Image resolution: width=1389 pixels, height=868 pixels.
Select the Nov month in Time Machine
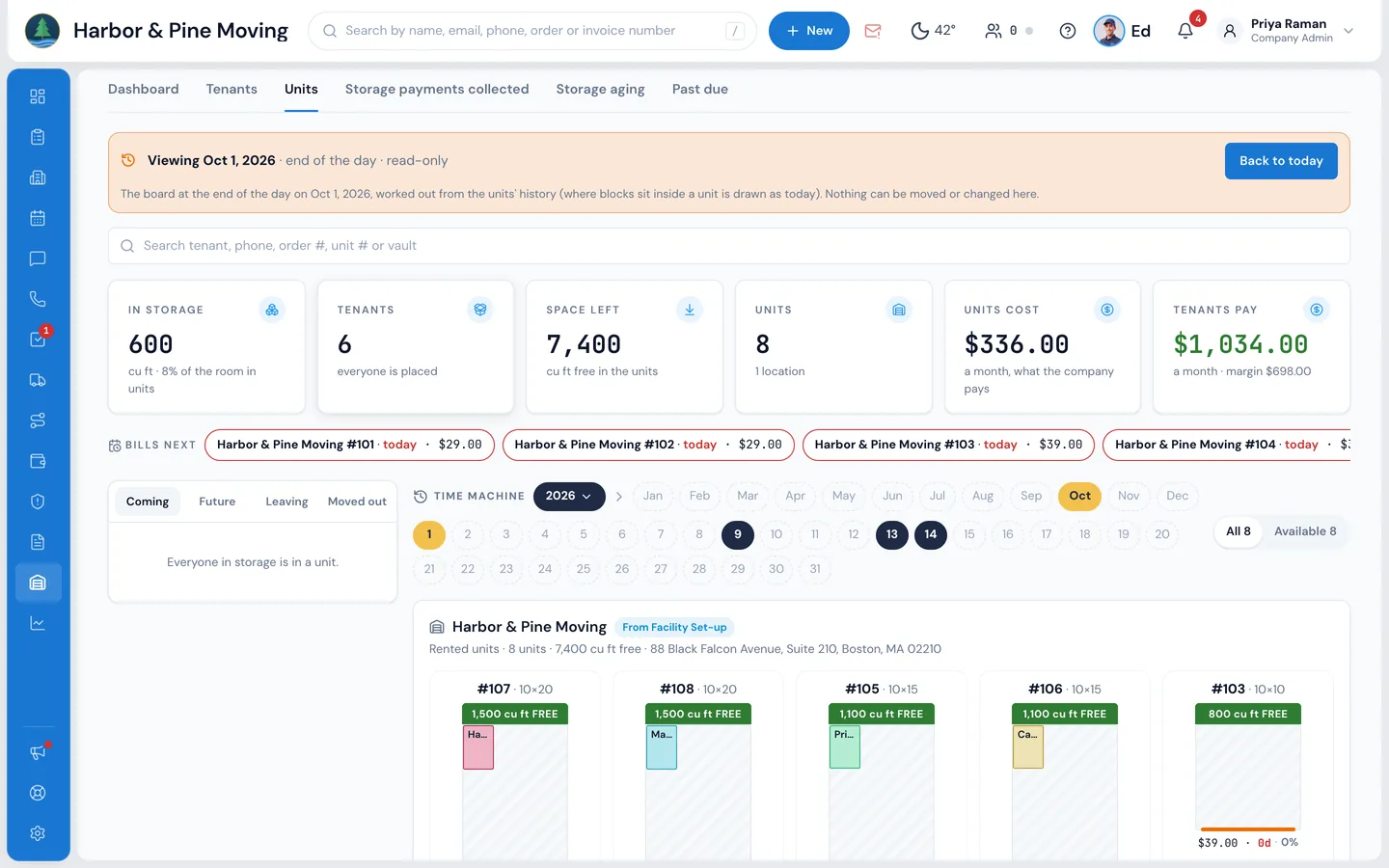(x=1129, y=496)
